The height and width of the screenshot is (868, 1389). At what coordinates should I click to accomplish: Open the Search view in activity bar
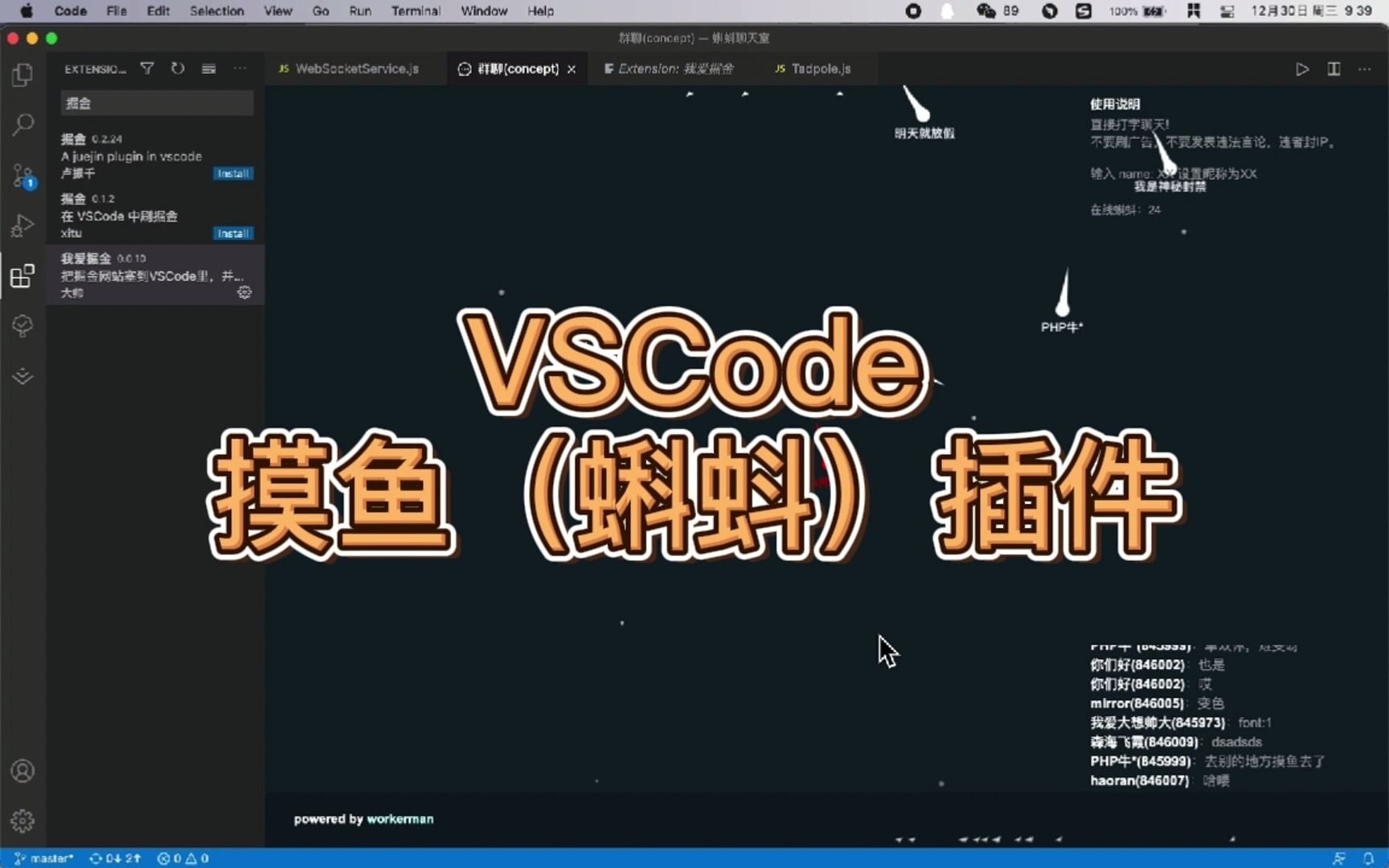(x=23, y=125)
